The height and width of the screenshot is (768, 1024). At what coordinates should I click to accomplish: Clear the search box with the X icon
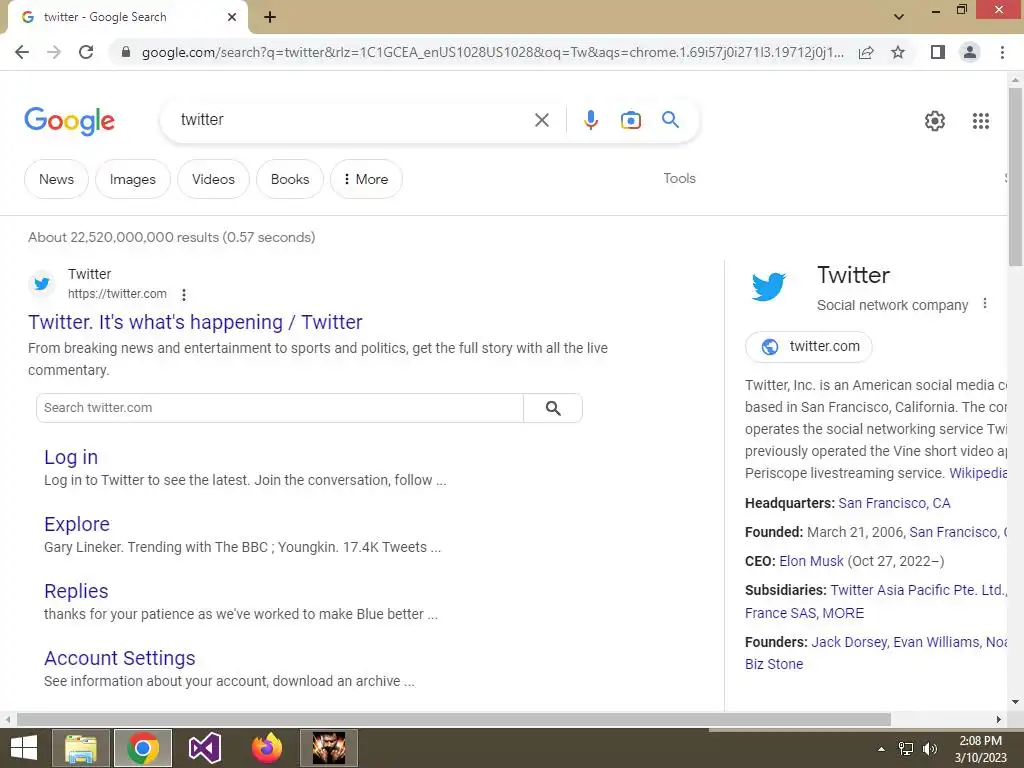point(541,120)
